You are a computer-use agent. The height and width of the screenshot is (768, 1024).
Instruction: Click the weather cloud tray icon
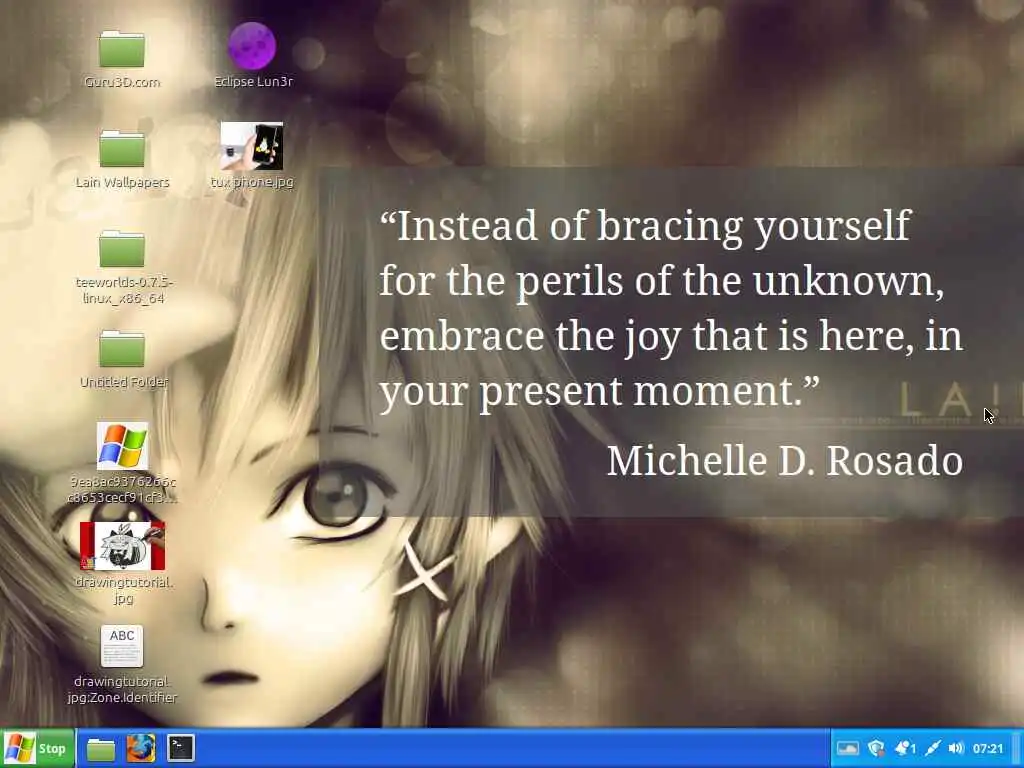click(x=848, y=748)
